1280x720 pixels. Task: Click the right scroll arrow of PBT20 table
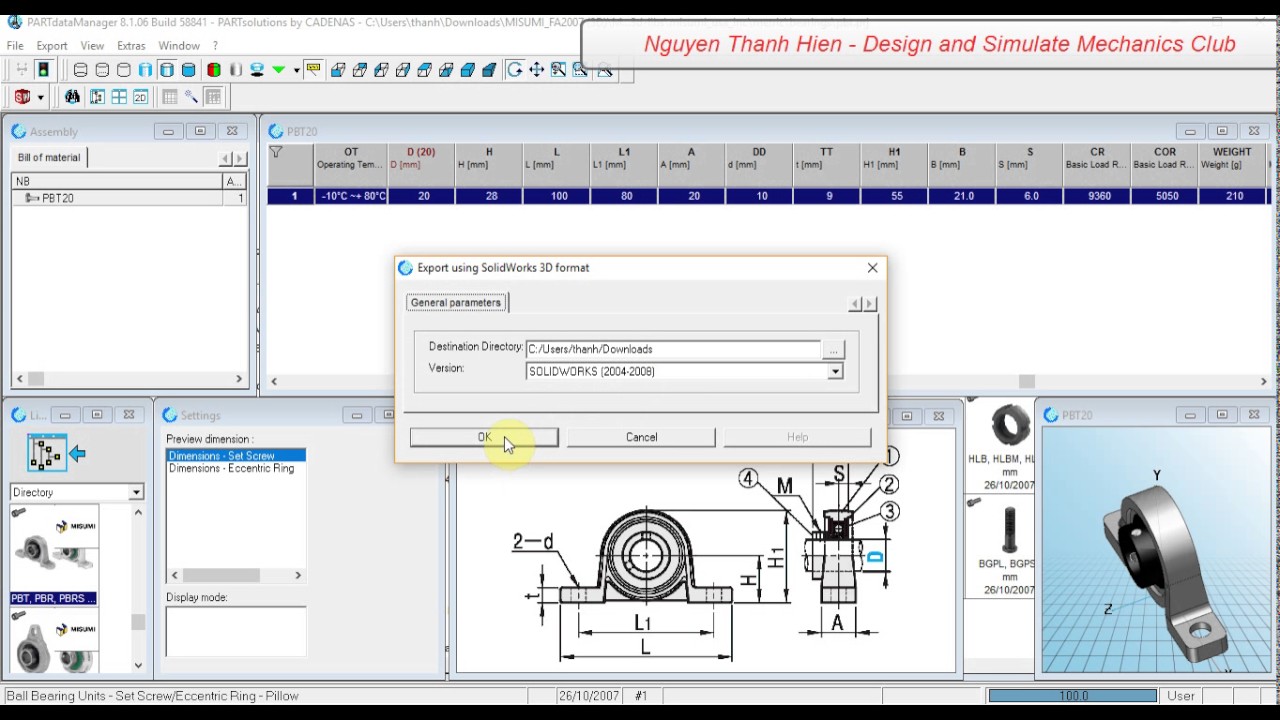click(x=1263, y=381)
